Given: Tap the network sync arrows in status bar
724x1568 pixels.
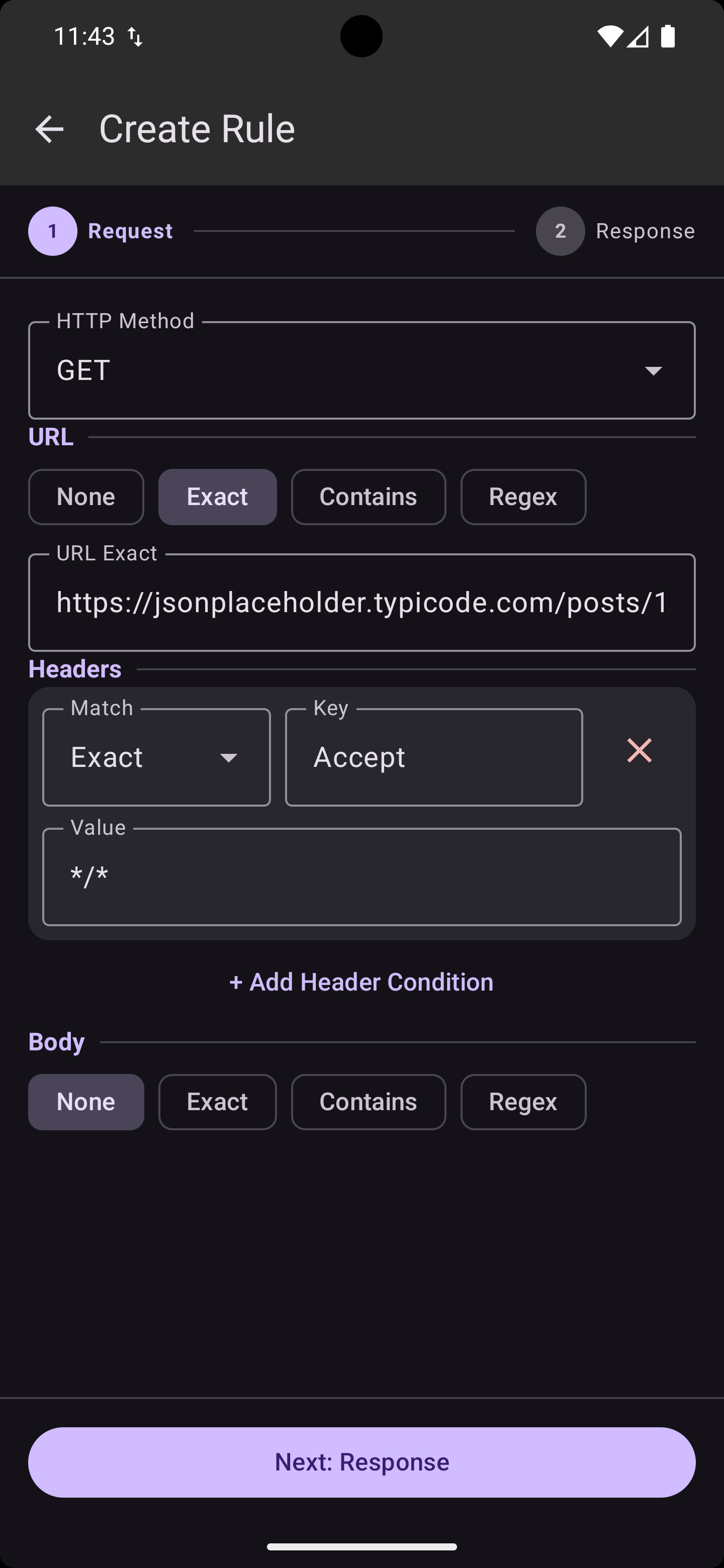Looking at the screenshot, I should 135,37.
